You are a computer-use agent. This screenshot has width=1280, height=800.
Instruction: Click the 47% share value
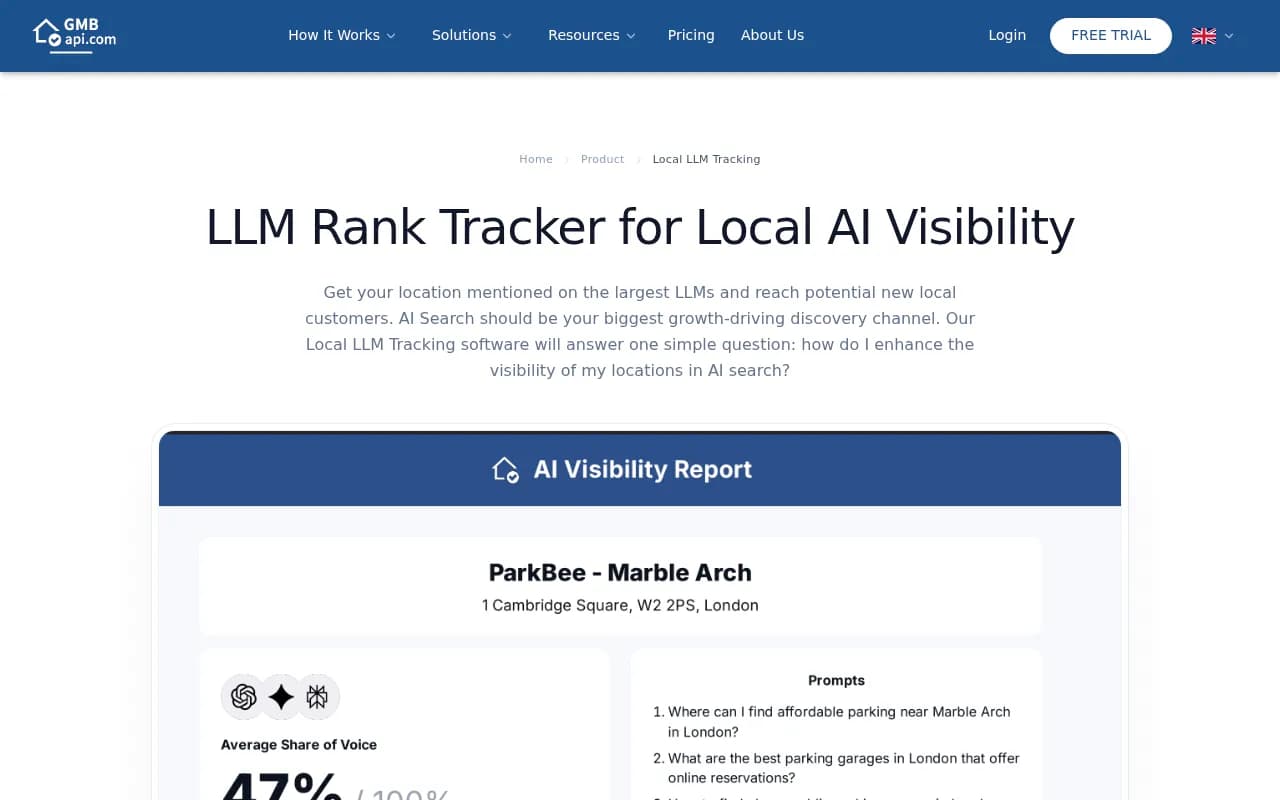point(281,787)
